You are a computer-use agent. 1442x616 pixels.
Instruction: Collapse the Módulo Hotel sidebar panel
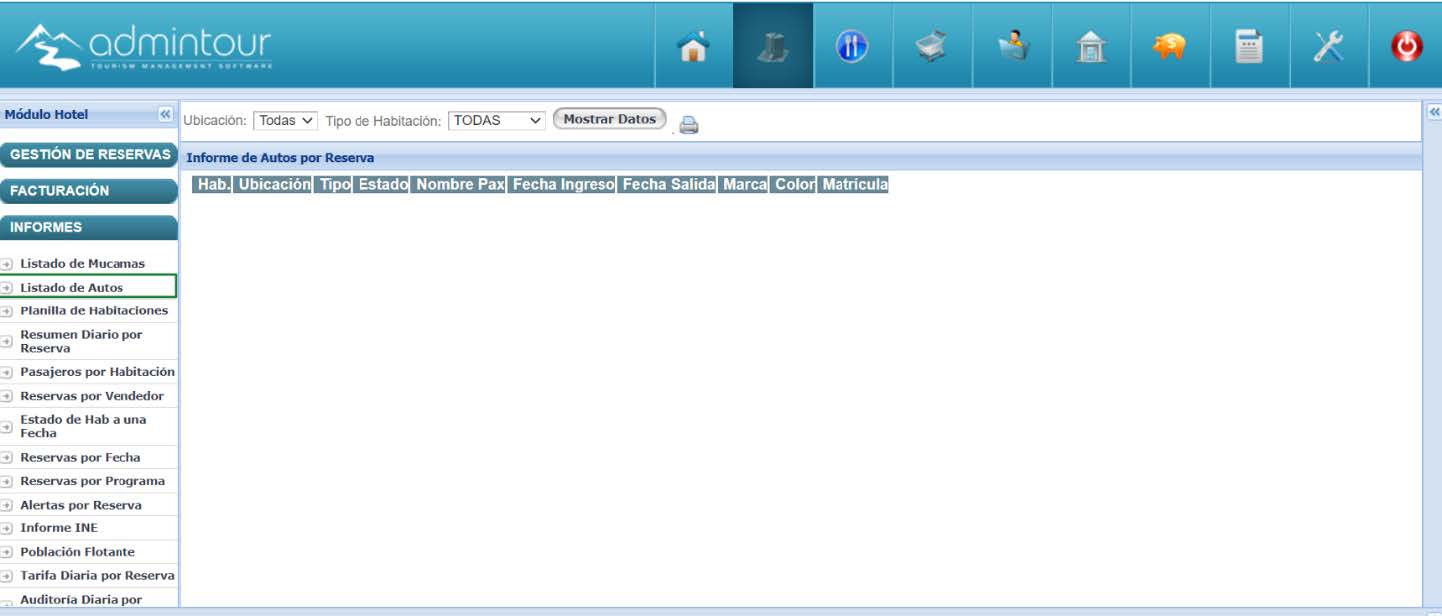[x=166, y=115]
